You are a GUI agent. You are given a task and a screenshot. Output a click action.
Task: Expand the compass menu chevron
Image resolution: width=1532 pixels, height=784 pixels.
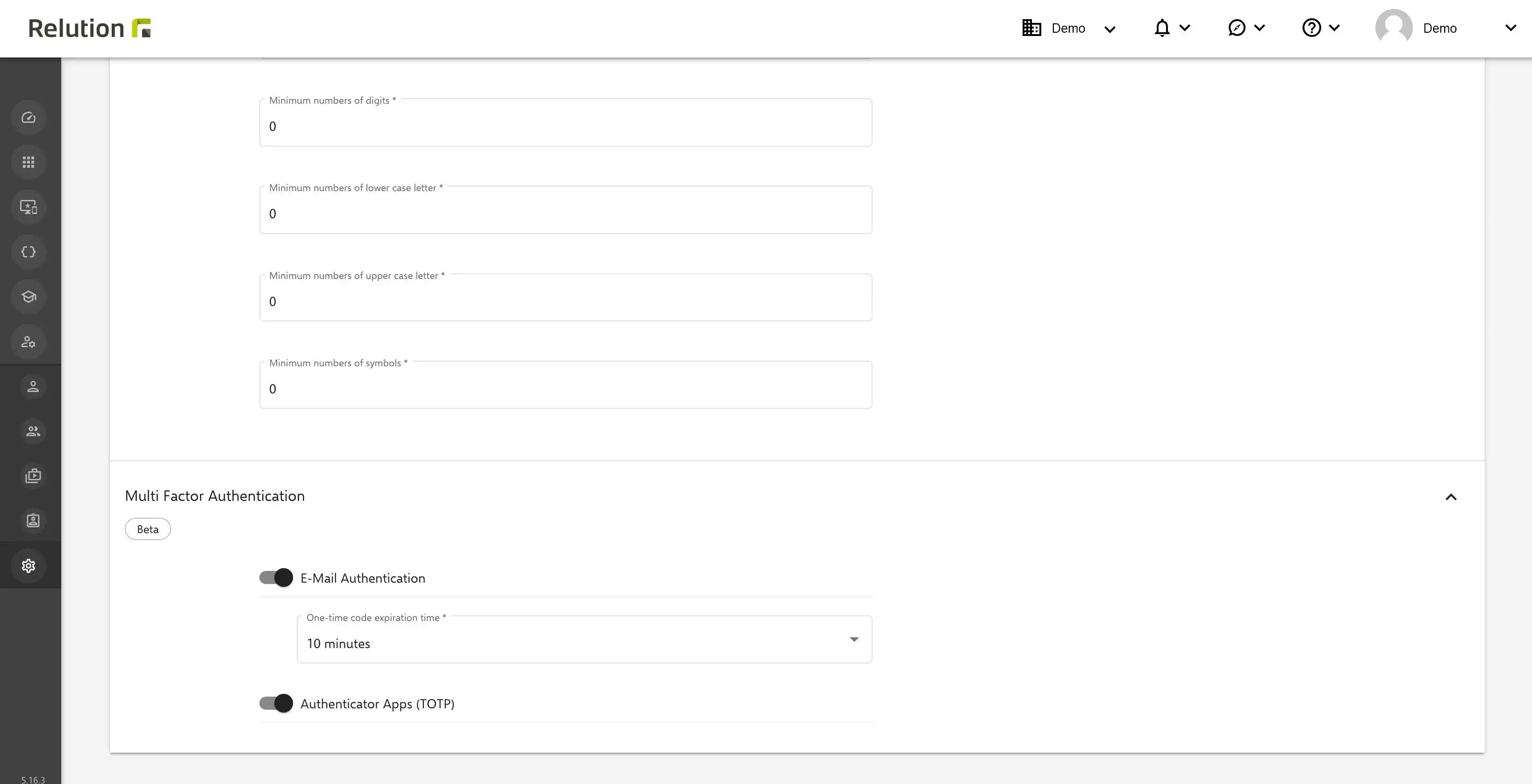click(x=1260, y=28)
